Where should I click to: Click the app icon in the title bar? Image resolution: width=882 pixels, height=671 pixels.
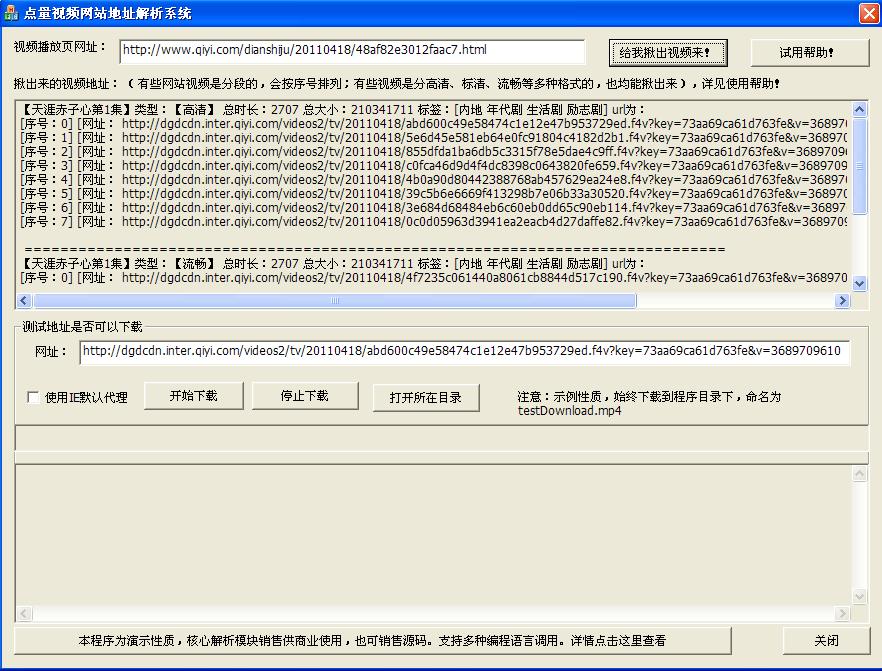point(11,13)
